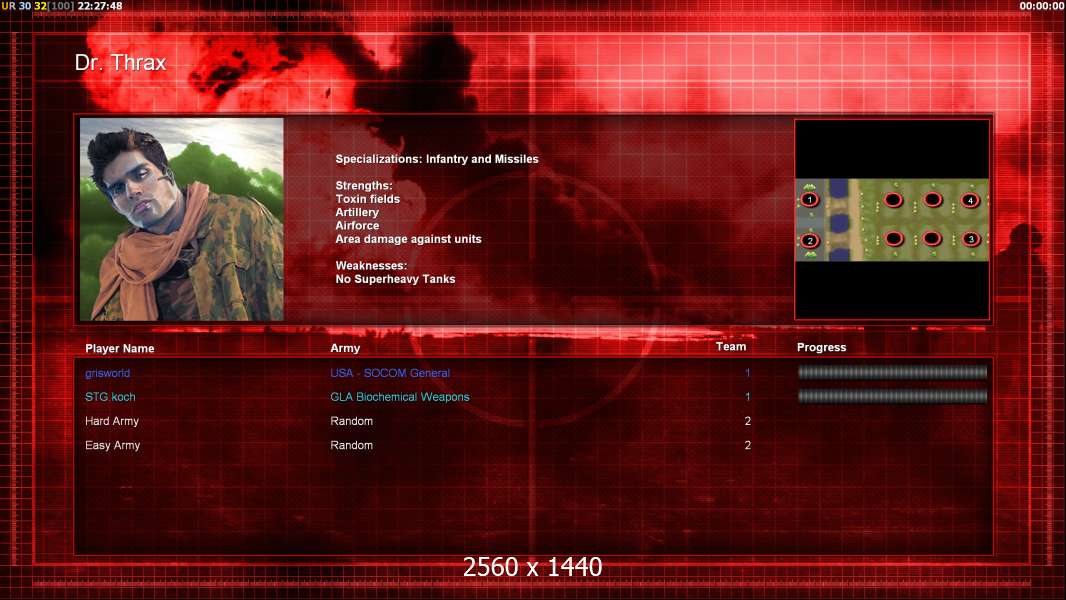Click the Dr. Thrax general portrait
1066x600 pixels.
[x=182, y=219]
